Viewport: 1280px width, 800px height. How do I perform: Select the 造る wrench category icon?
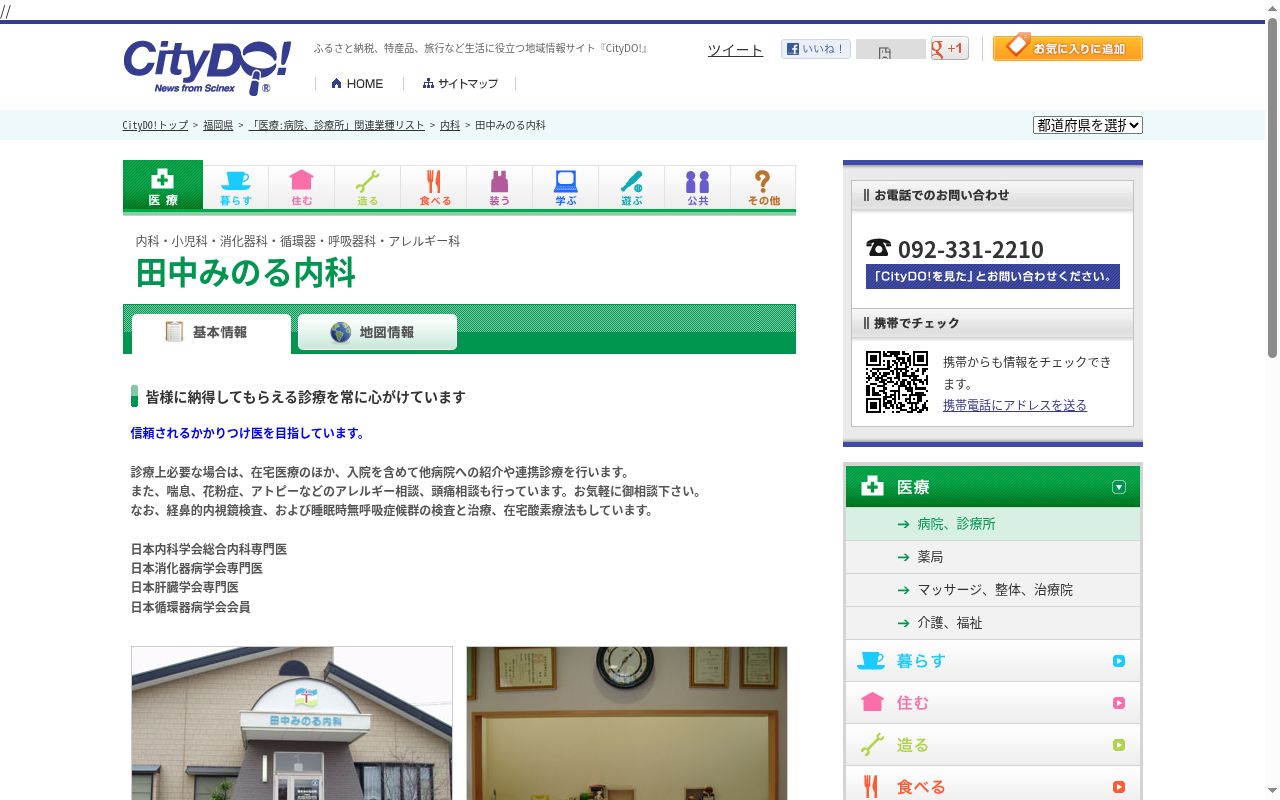[x=368, y=188]
